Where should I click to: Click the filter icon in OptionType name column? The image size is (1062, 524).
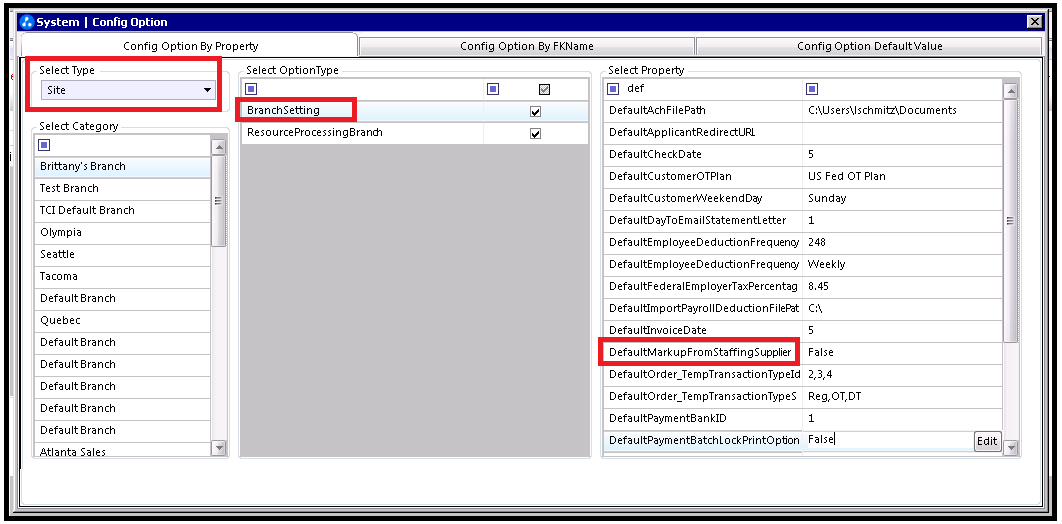(251, 89)
